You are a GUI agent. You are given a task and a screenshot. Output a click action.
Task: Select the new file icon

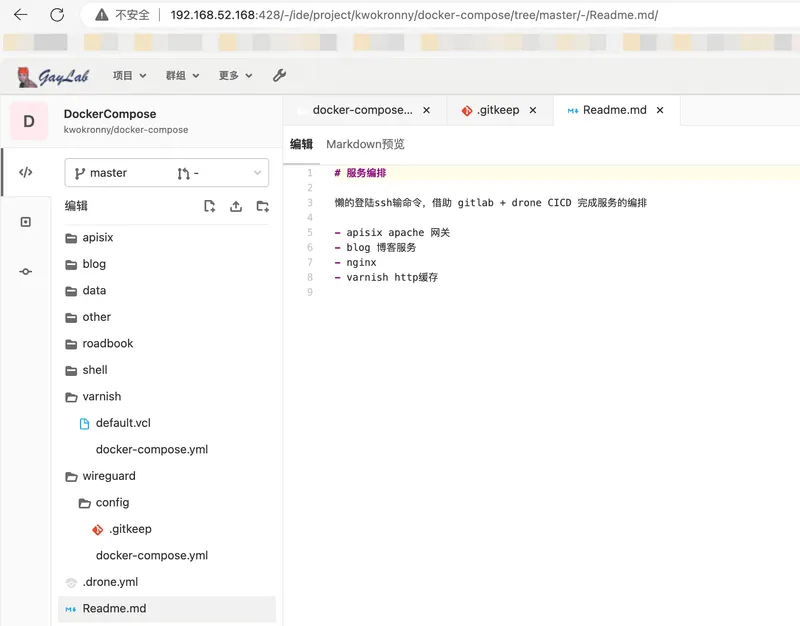point(209,205)
